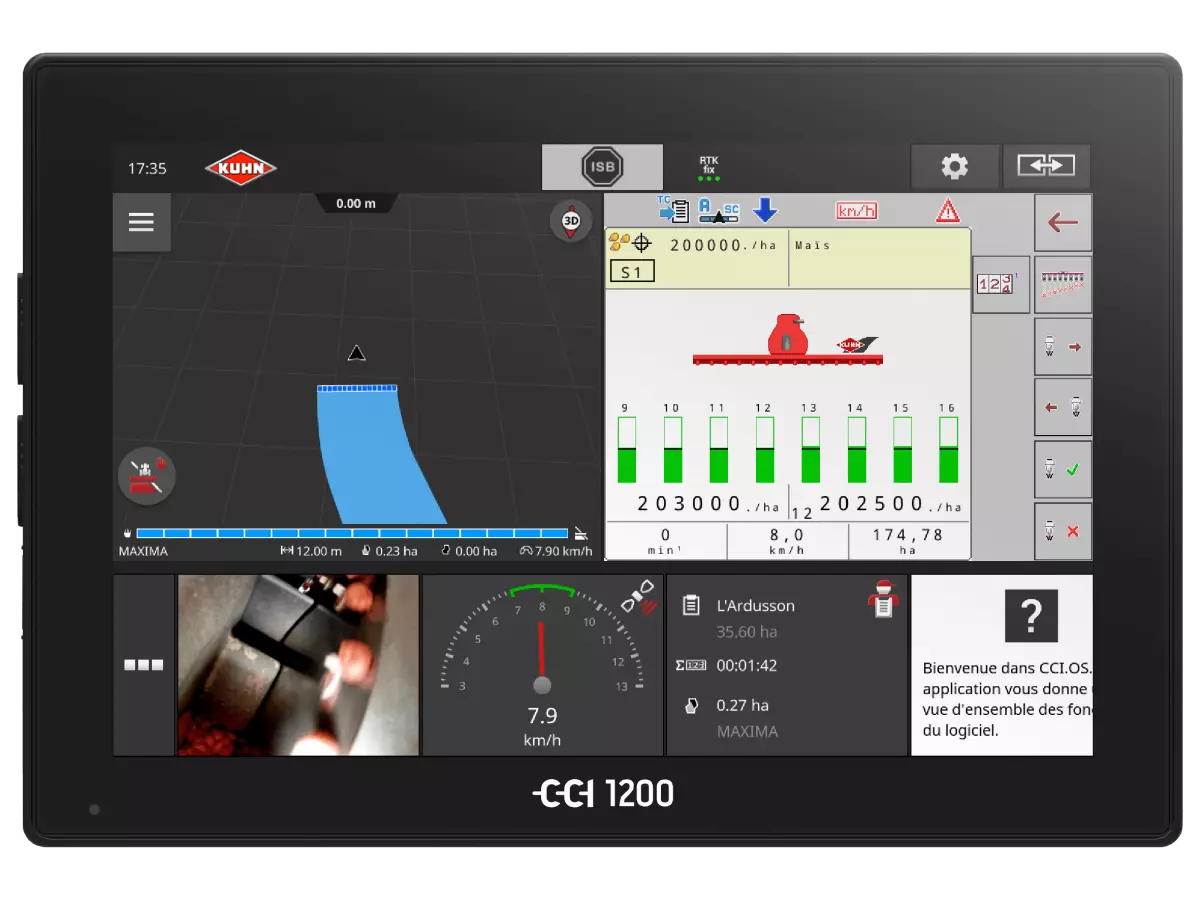Open settings with the gear icon
Viewport: 1200px width, 901px height.
954,167
